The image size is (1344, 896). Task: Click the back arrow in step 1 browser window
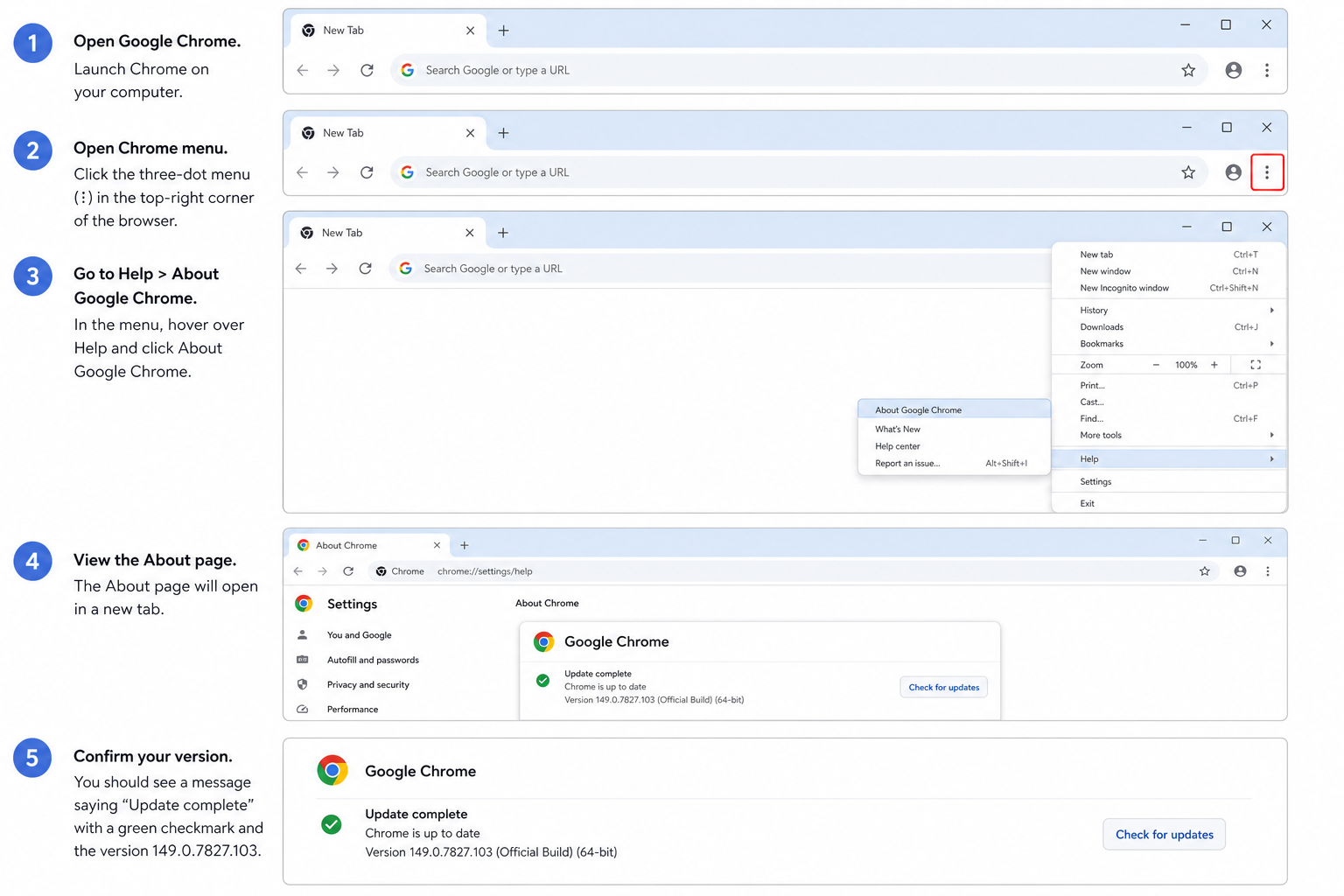coord(303,70)
